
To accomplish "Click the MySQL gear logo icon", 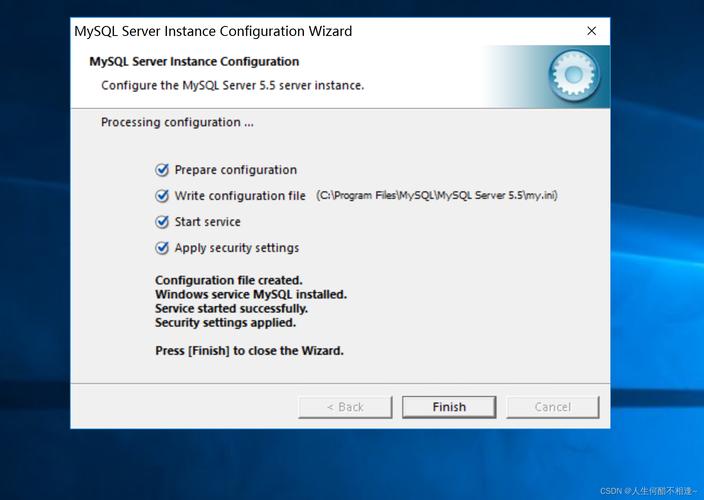I will point(574,75).
